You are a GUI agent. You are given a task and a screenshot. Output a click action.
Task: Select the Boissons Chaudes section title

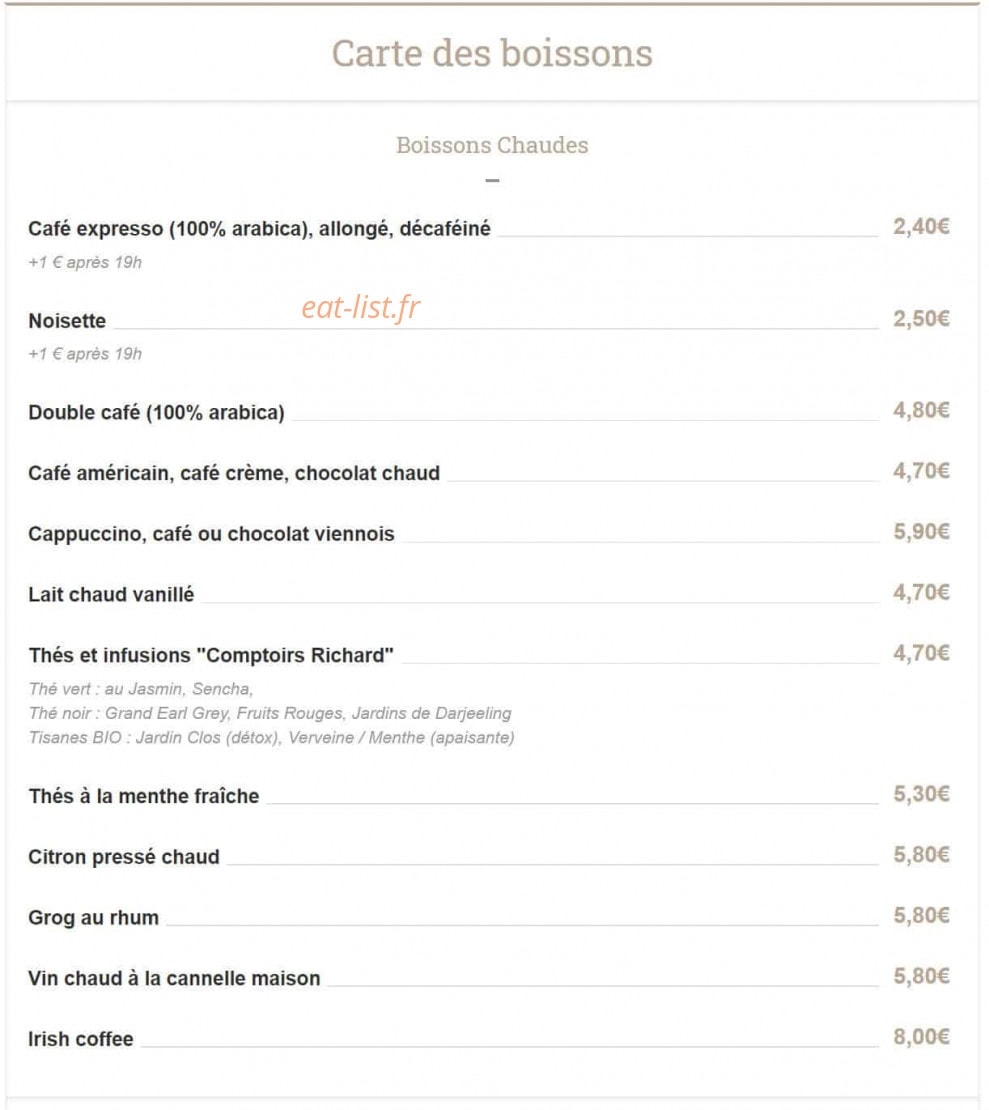[x=492, y=145]
